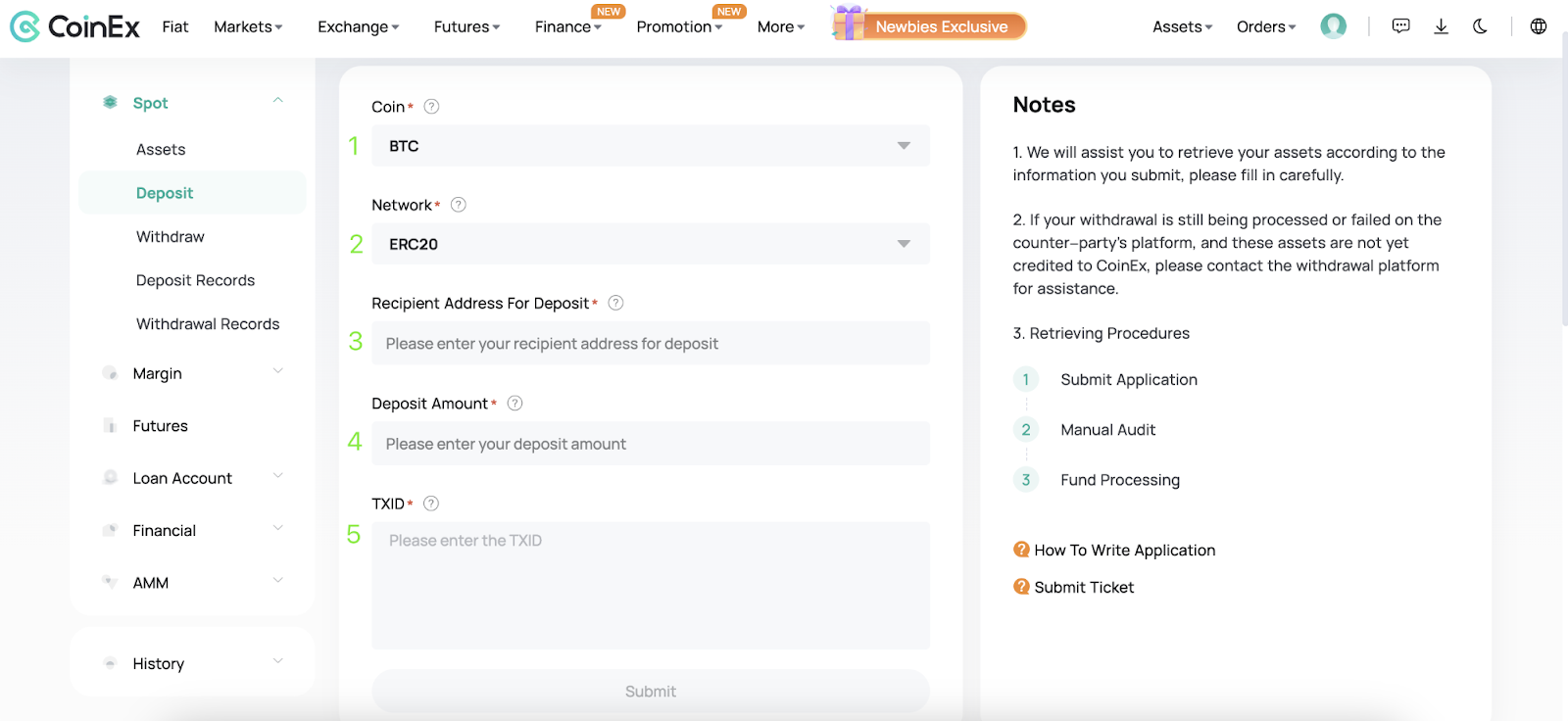
Task: Open the Promotion menu
Action: (679, 26)
